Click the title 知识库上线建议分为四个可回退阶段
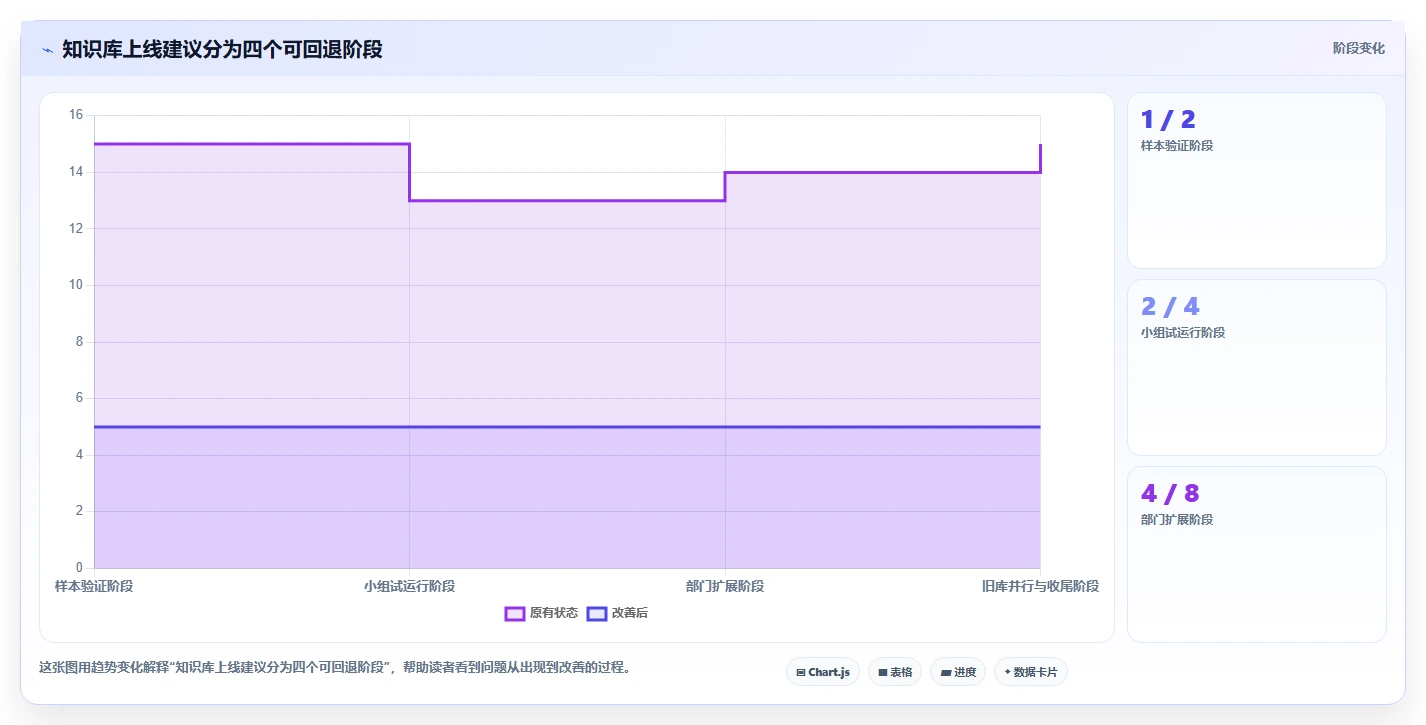The height and width of the screenshot is (725, 1426). pyautogui.click(x=222, y=49)
